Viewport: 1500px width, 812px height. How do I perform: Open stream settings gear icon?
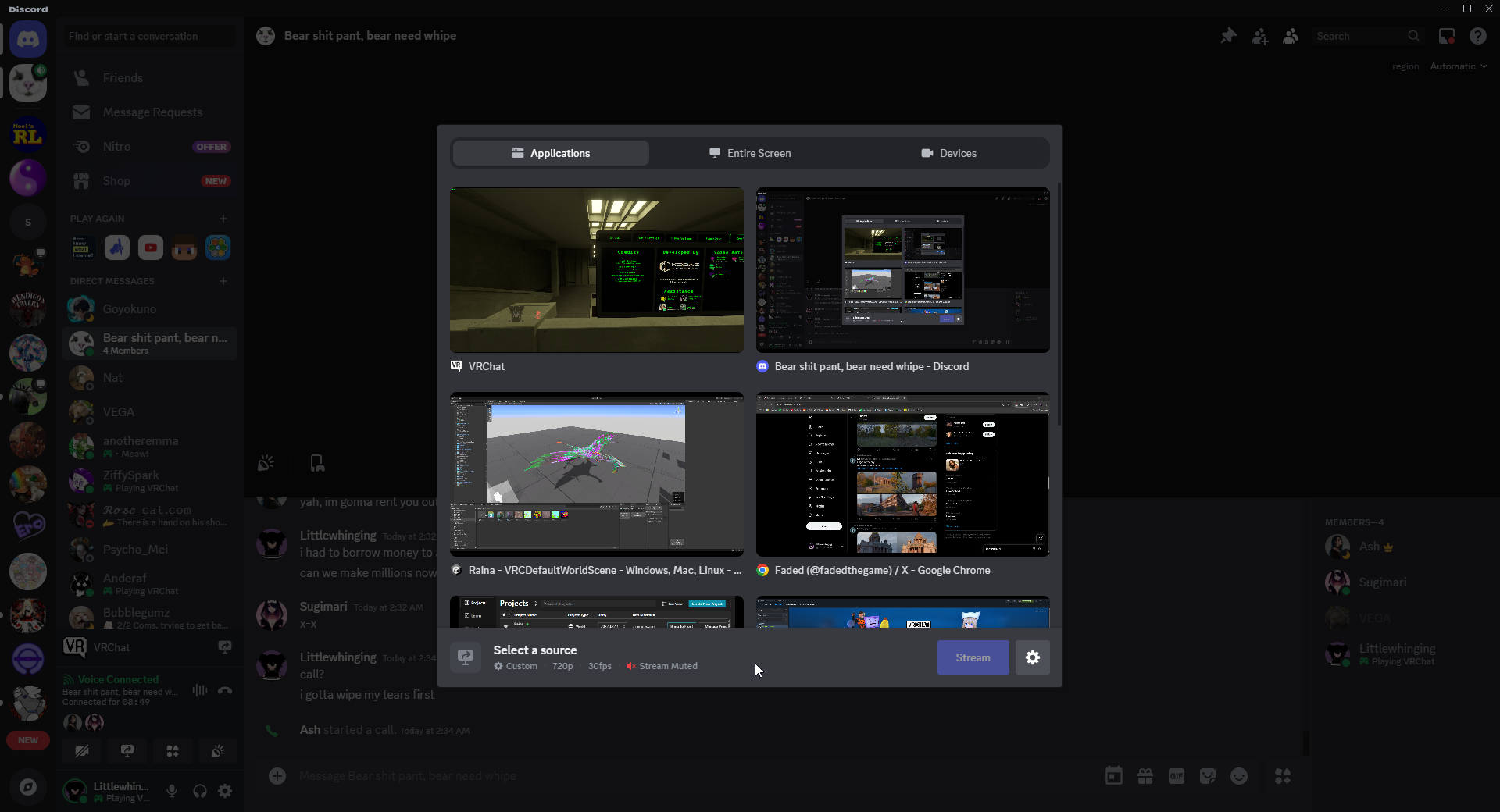click(1032, 657)
